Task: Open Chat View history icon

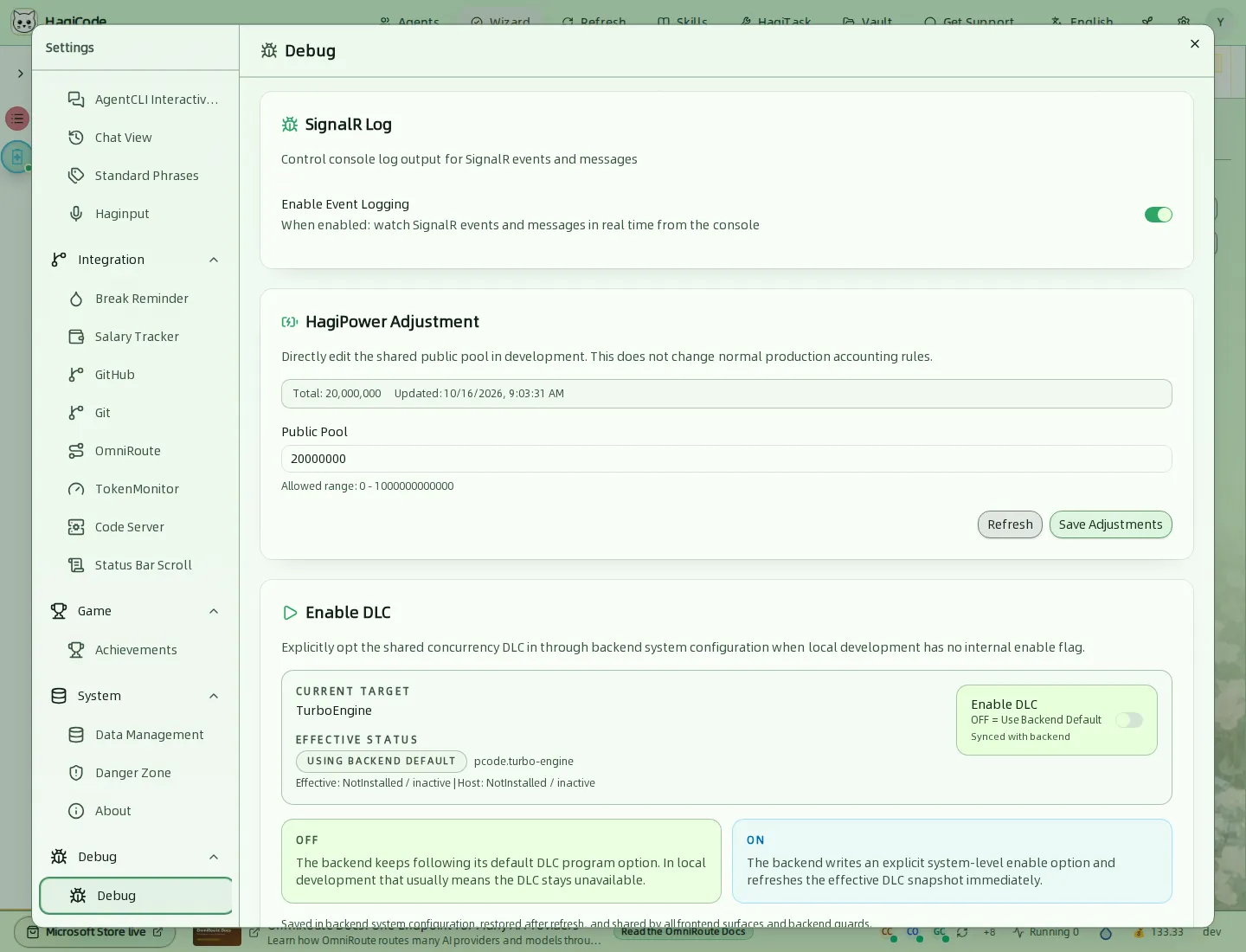Action: click(76, 138)
